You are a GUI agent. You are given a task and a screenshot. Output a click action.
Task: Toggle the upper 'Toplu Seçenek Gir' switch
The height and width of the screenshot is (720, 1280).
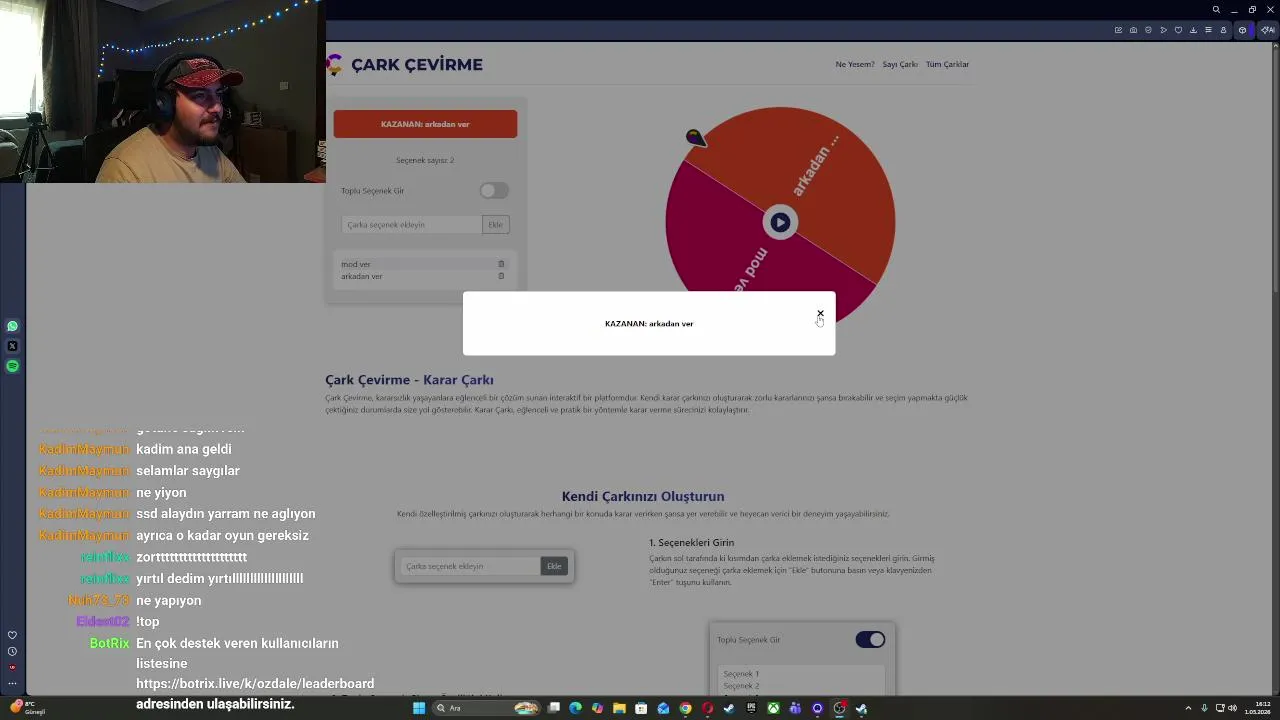tap(494, 191)
